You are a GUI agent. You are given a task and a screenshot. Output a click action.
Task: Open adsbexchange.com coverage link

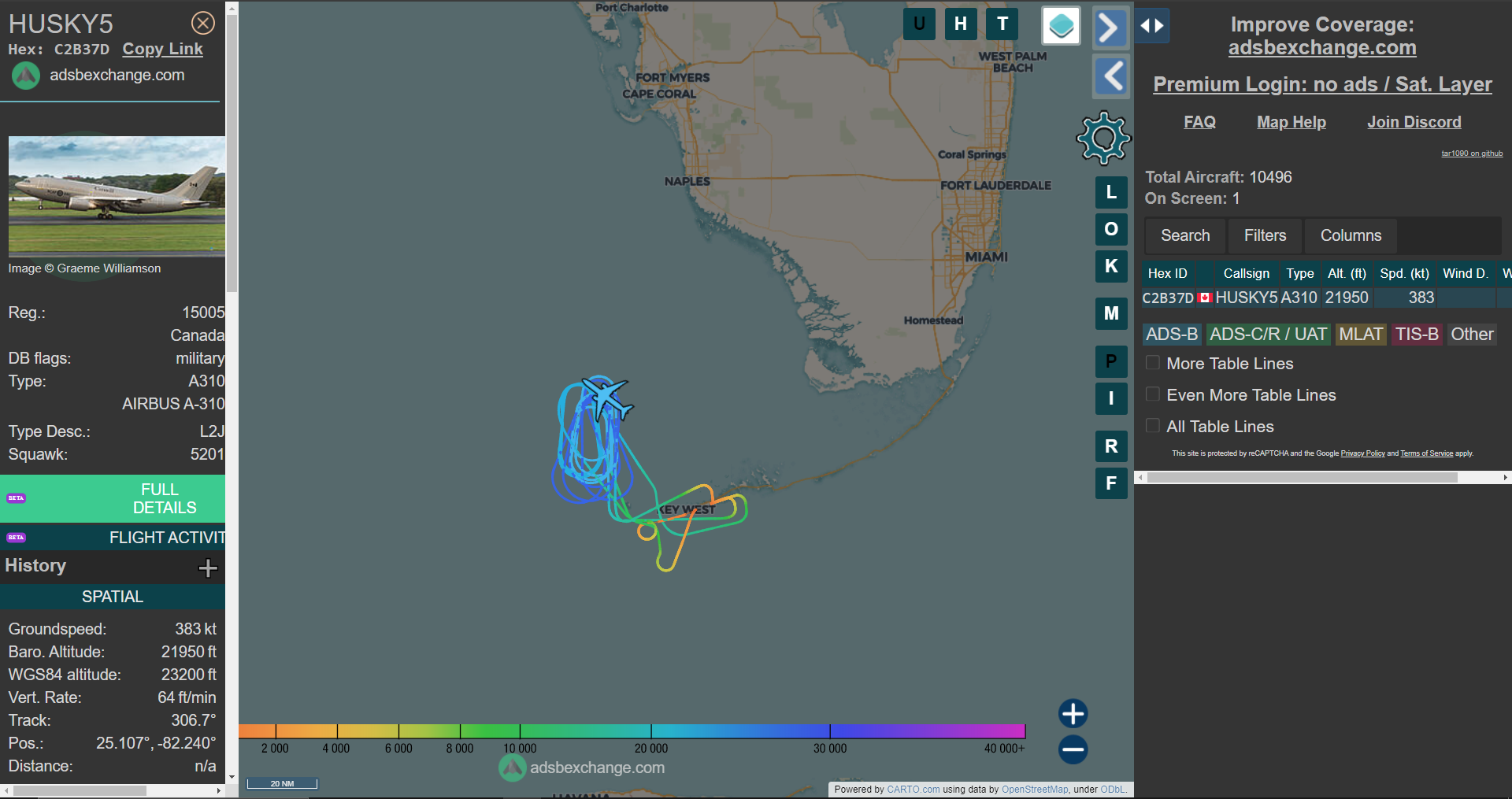coord(1322,48)
